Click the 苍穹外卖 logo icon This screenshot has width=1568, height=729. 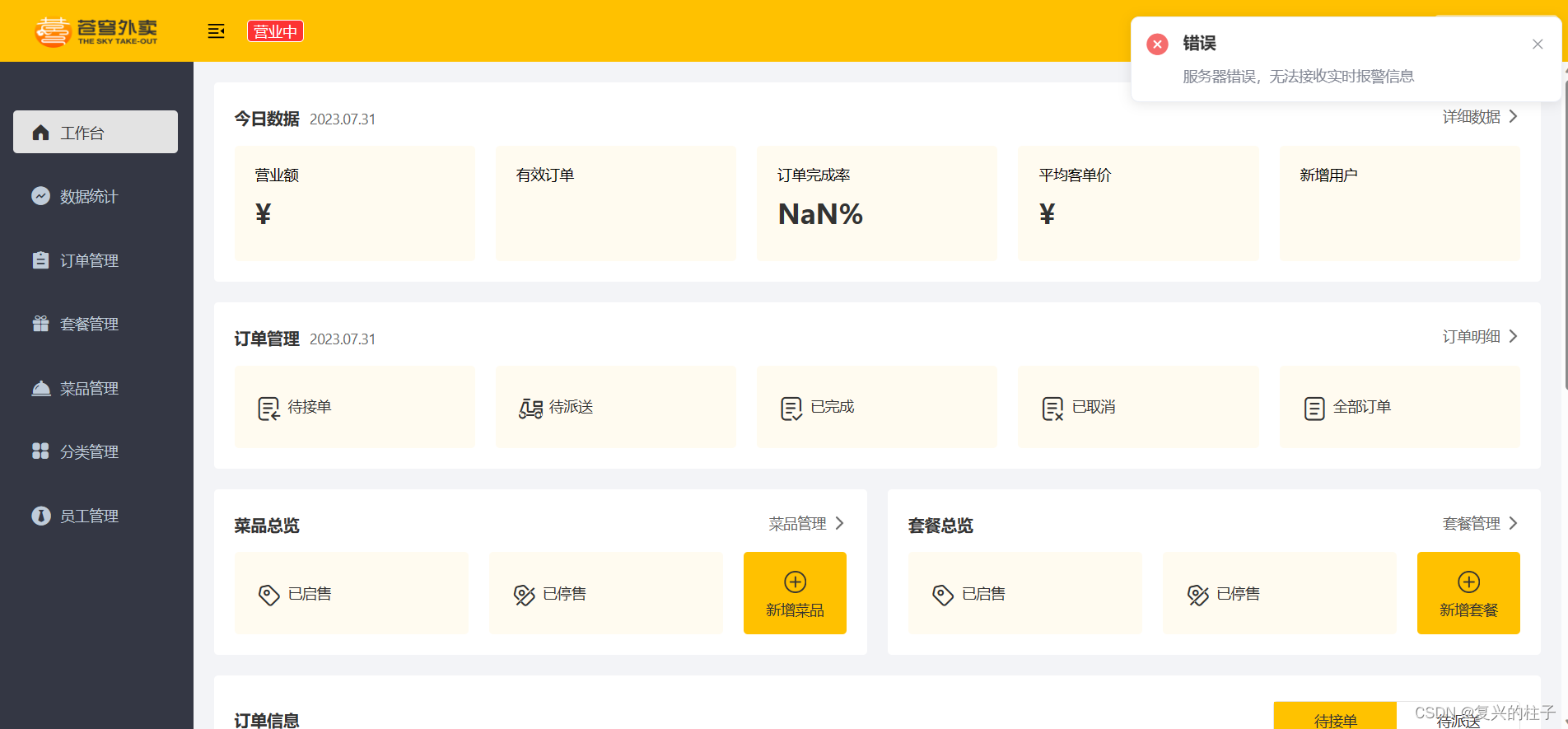(x=53, y=31)
